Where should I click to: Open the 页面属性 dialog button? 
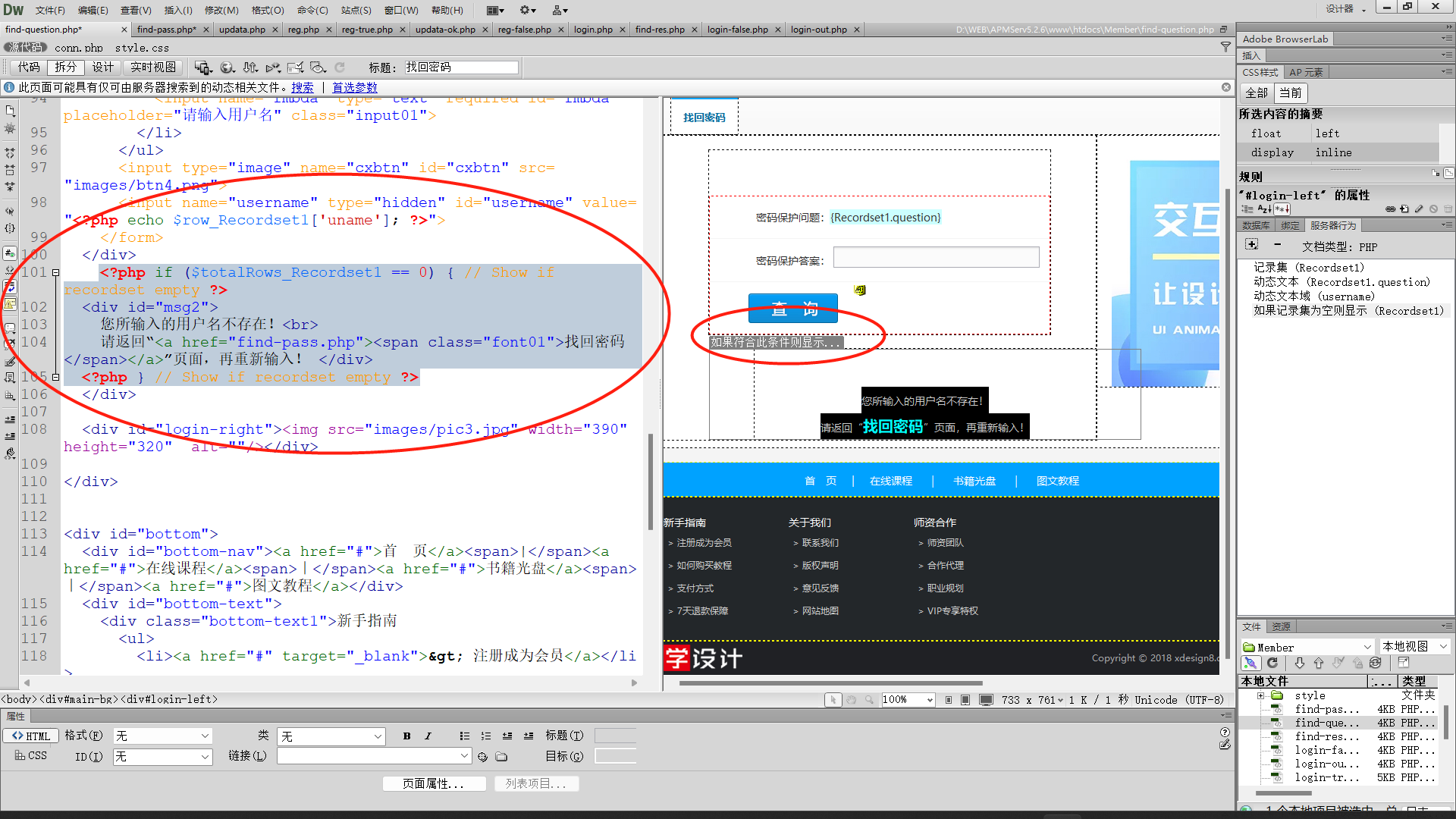coord(435,783)
